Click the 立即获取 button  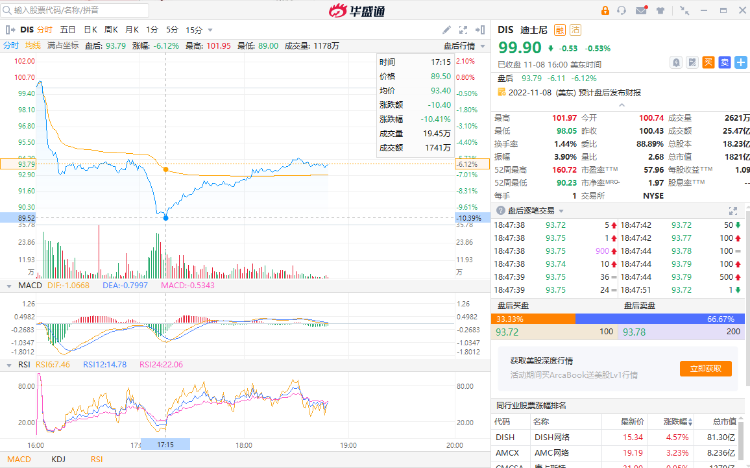coord(706,368)
